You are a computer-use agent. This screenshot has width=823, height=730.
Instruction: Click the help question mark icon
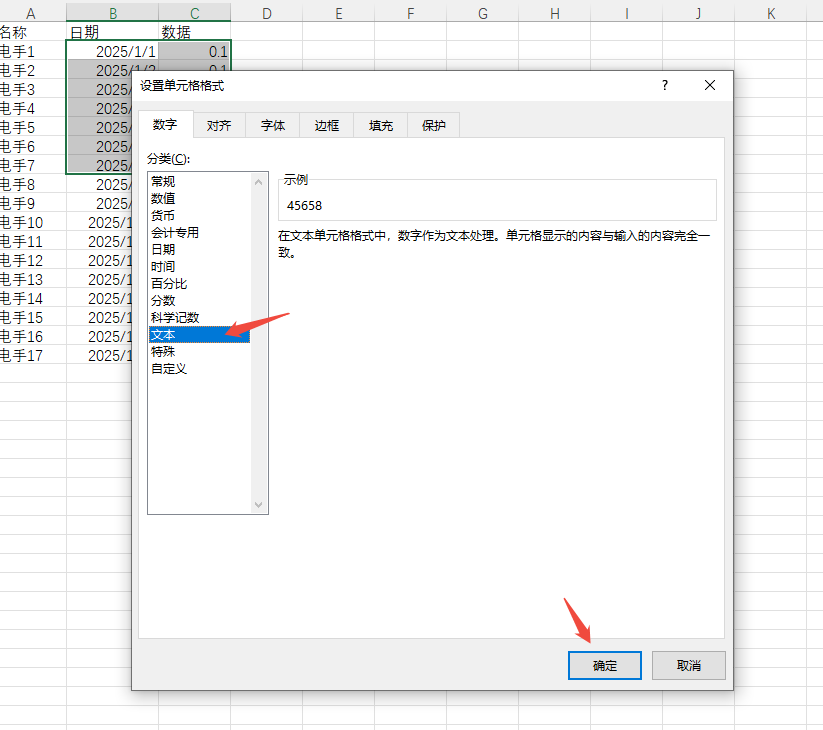click(x=664, y=86)
